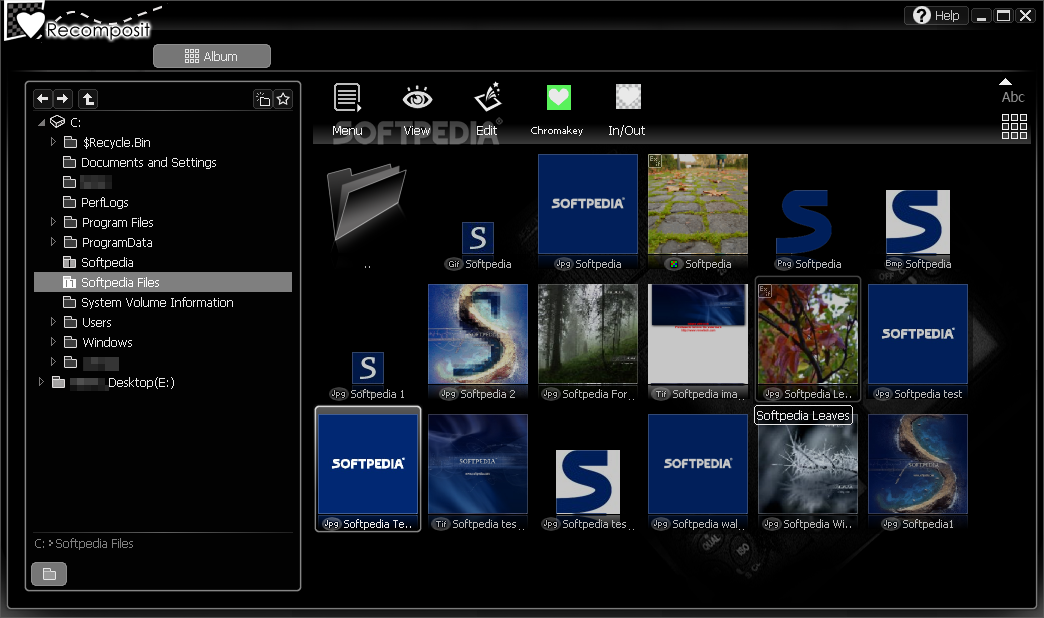Open the View eye icon
The height and width of the screenshot is (618, 1044).
(x=417, y=98)
